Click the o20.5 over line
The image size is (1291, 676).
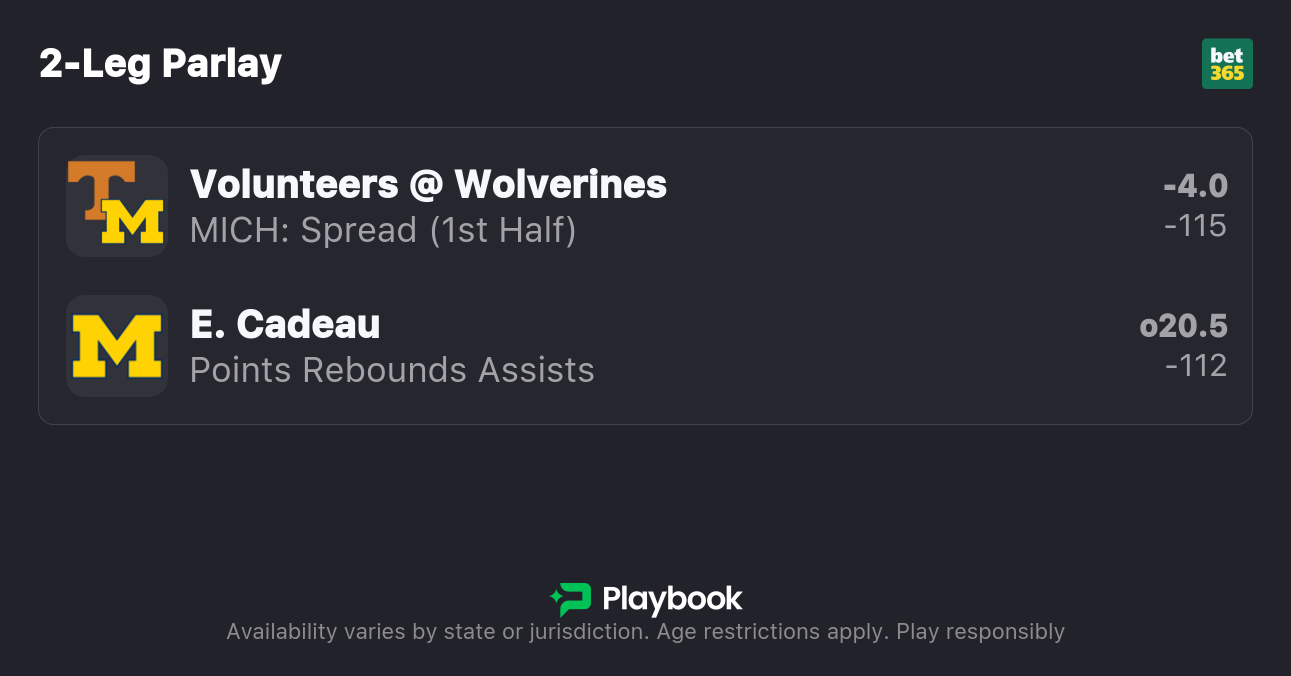[1183, 326]
